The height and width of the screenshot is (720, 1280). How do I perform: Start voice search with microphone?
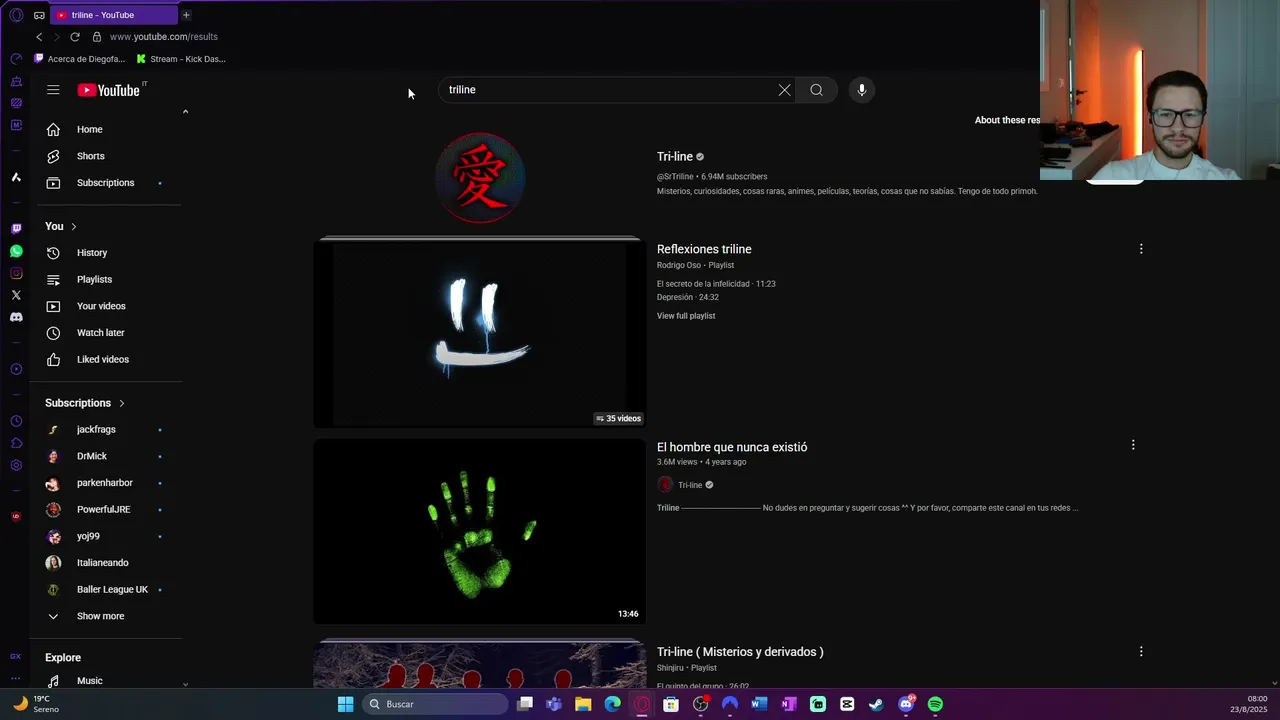(x=861, y=90)
